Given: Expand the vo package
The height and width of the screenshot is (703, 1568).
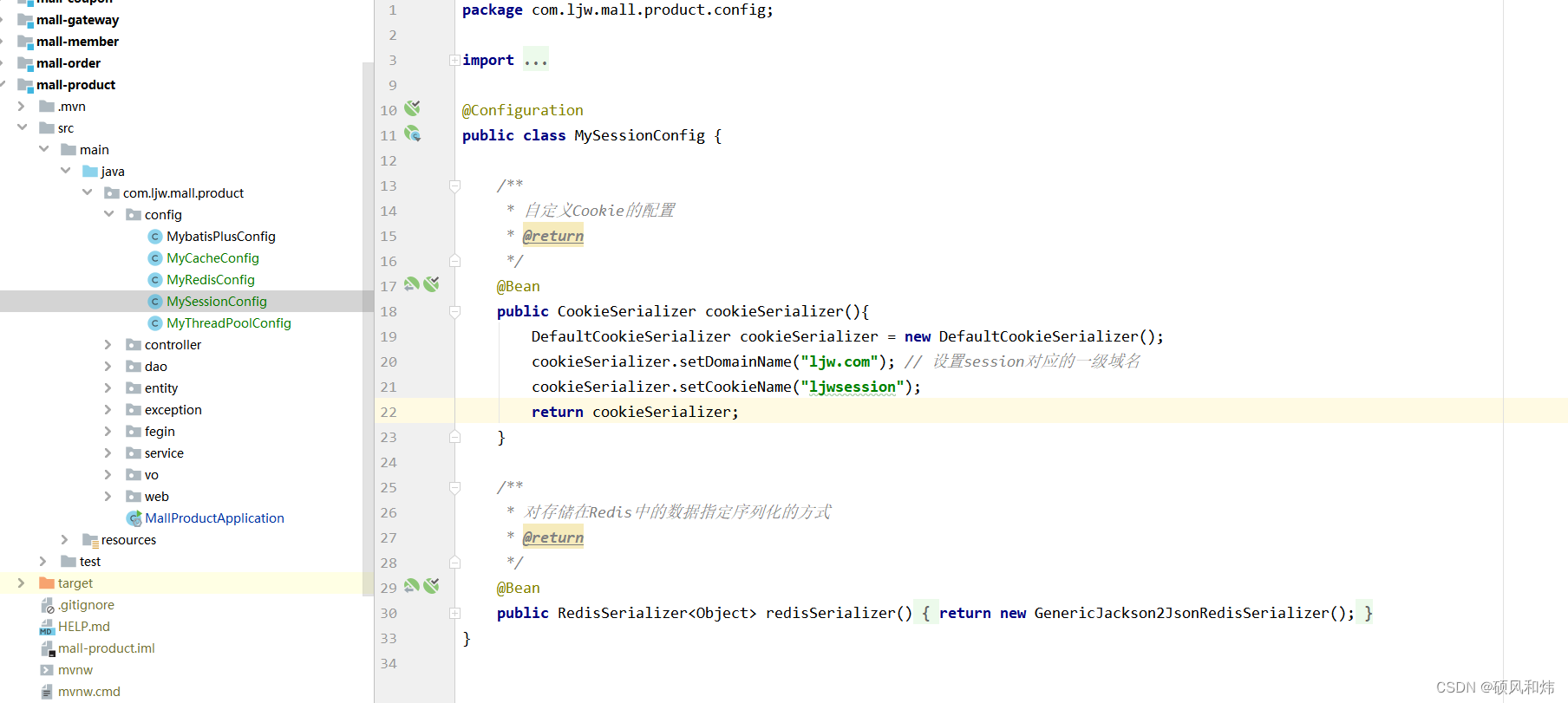Looking at the screenshot, I should (108, 474).
